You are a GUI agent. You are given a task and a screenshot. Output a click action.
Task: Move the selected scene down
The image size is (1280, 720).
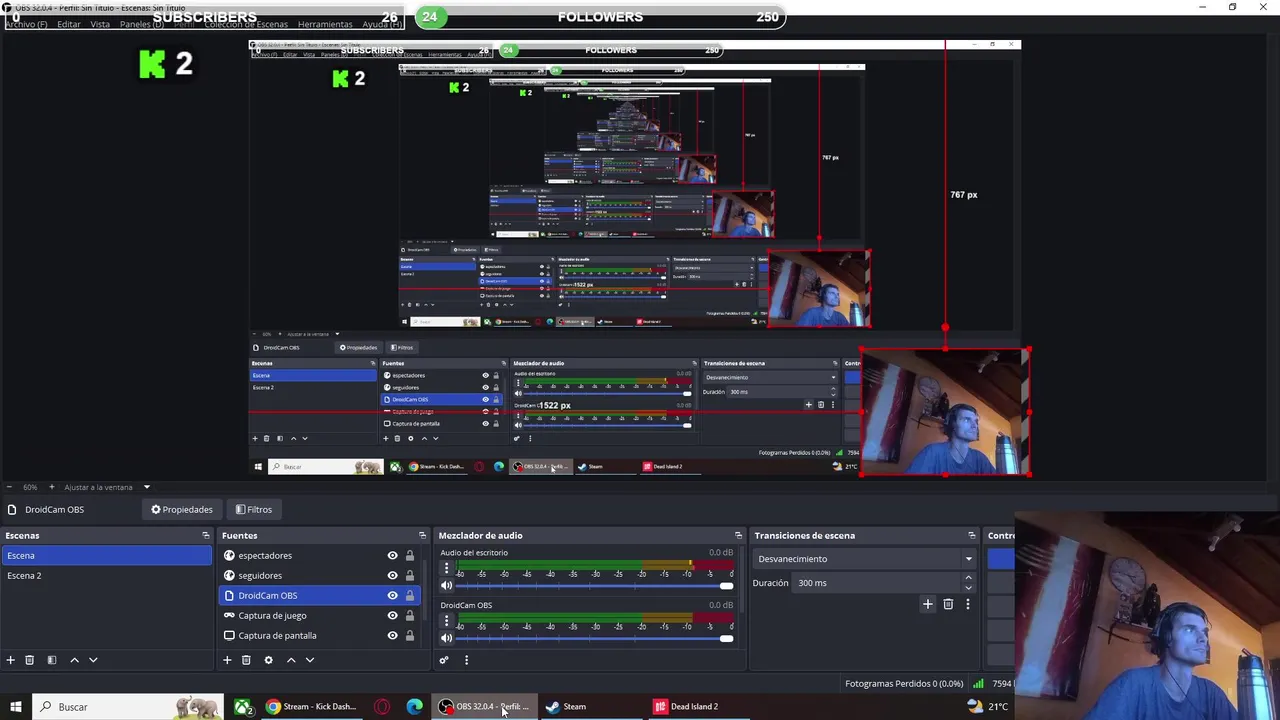pyautogui.click(x=93, y=660)
